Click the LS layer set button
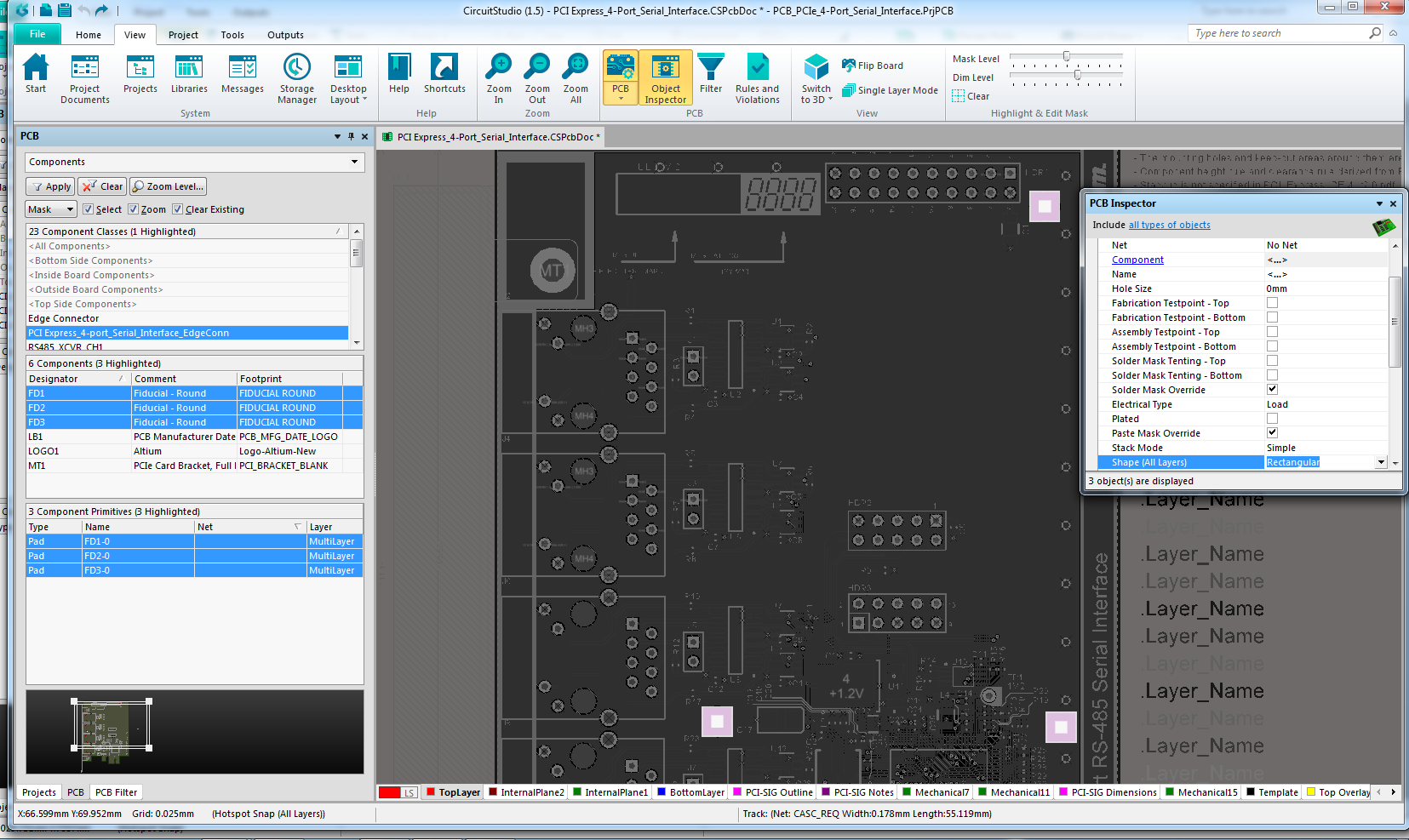The height and width of the screenshot is (840, 1409). [409, 792]
